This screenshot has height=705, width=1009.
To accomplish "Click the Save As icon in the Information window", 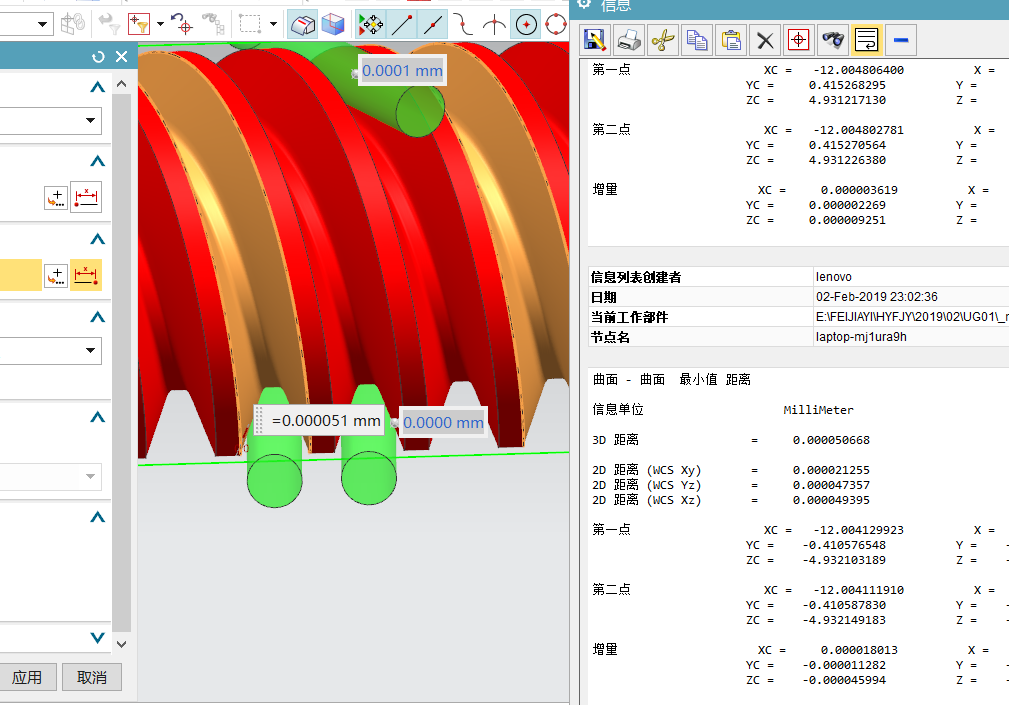I will click(595, 41).
